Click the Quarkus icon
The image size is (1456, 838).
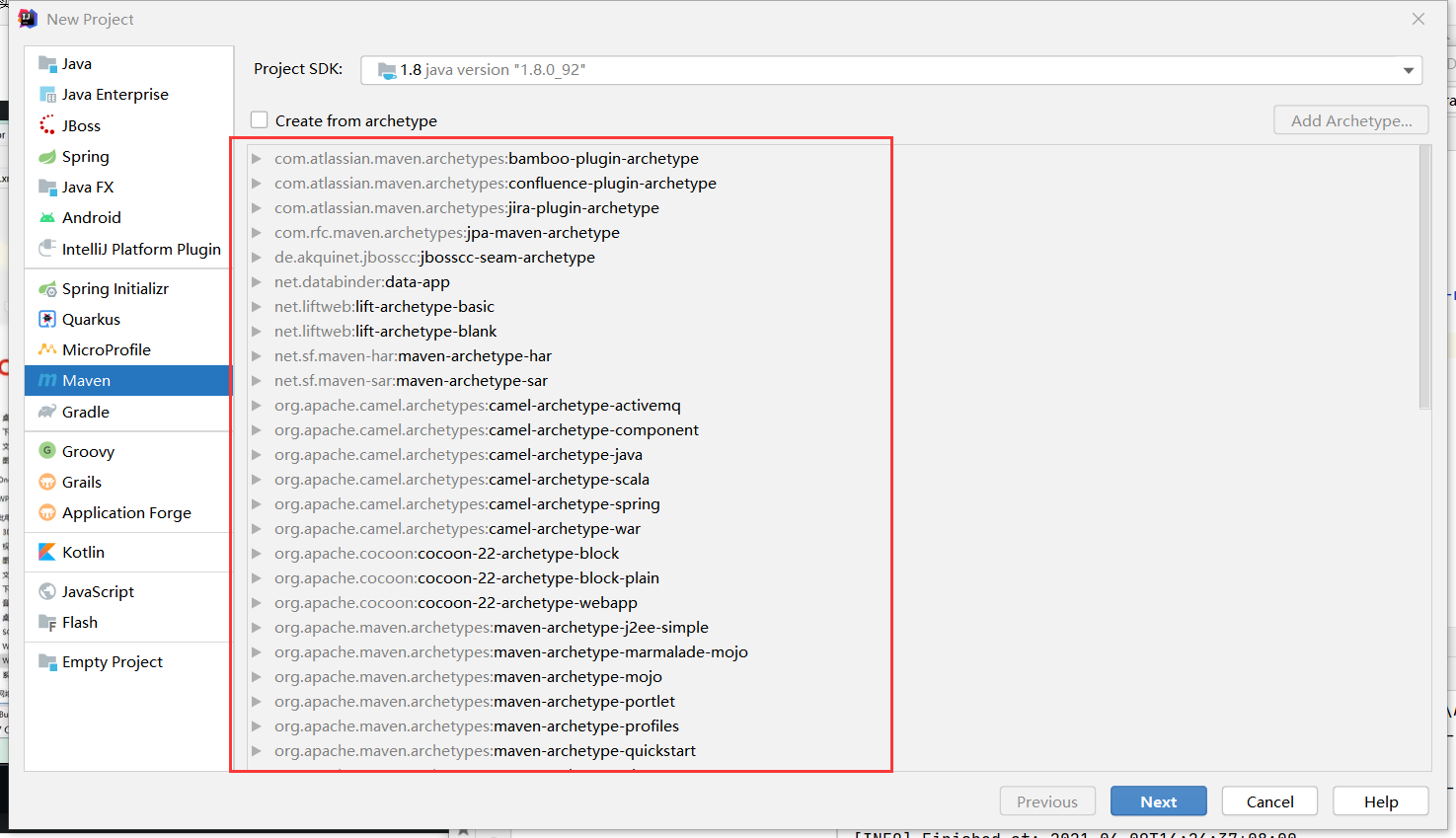47,319
